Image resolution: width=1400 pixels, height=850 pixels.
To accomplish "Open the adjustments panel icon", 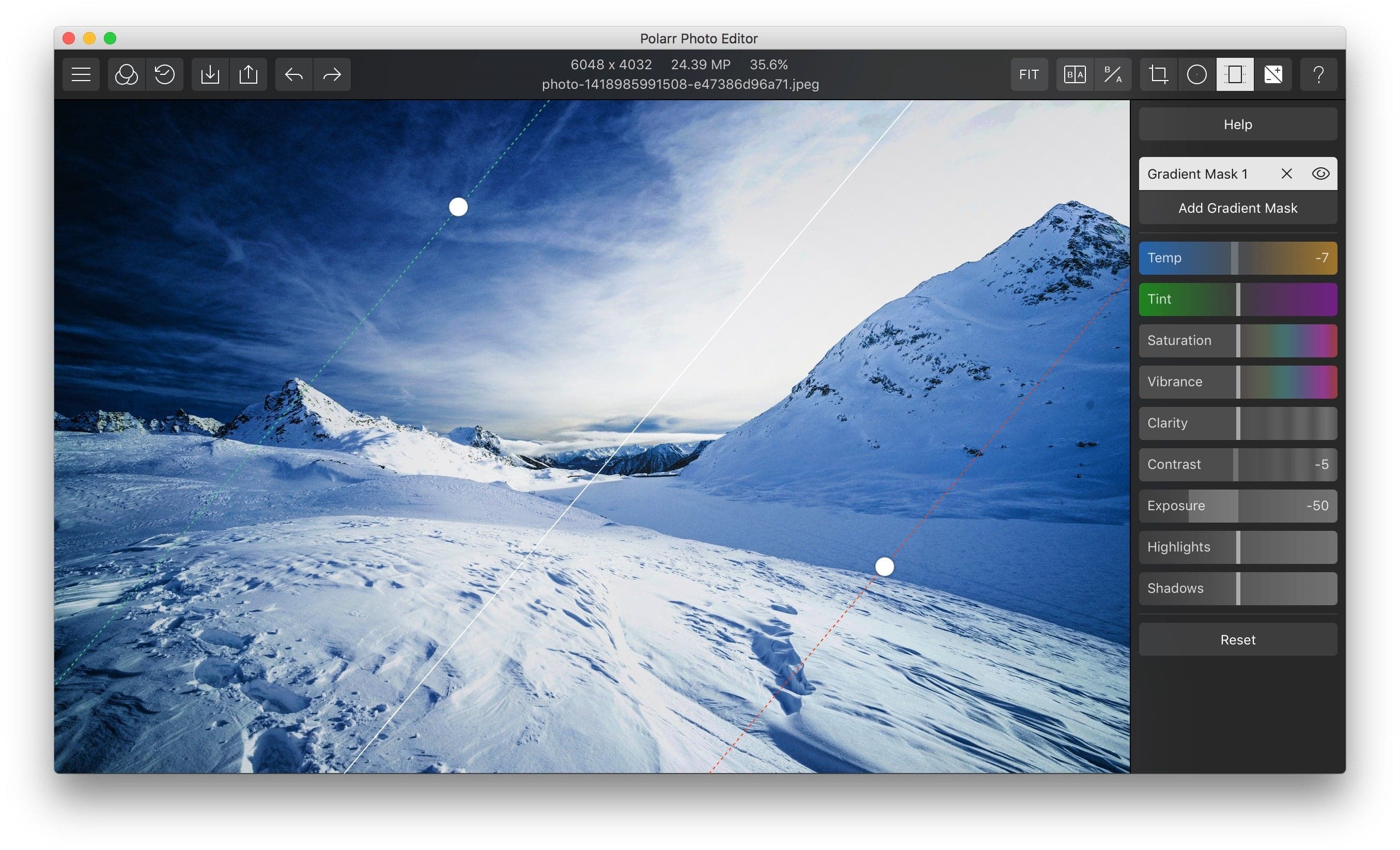I will [1273, 74].
